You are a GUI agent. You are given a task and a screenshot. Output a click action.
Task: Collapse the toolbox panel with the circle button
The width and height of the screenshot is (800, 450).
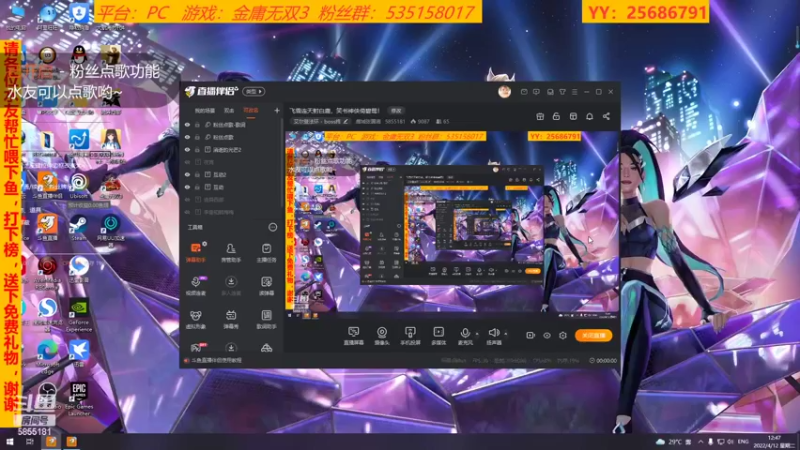coord(273,227)
